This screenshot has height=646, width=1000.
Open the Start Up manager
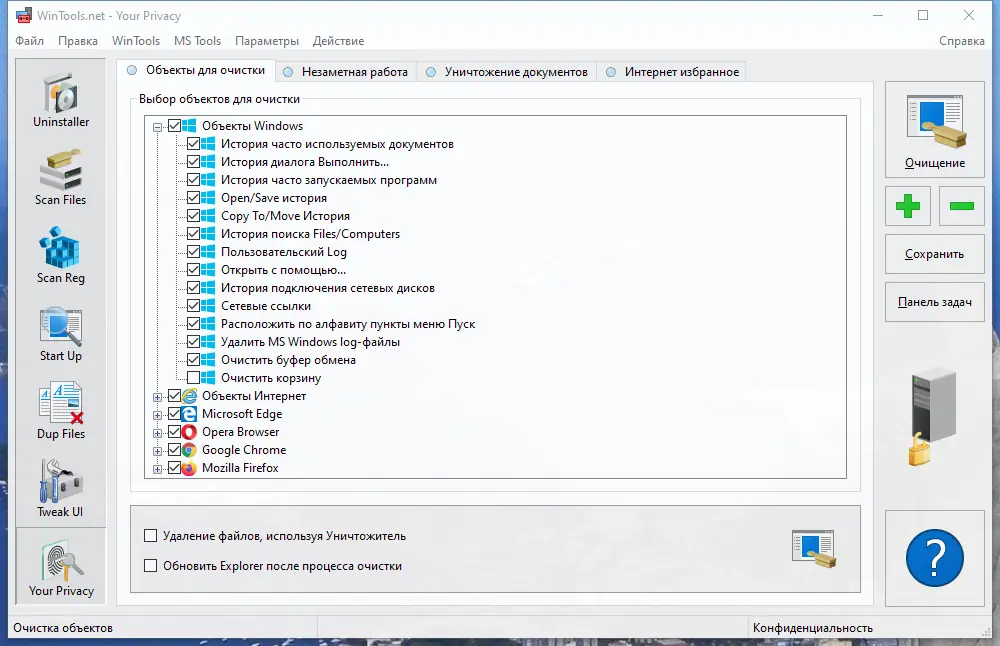coord(61,334)
